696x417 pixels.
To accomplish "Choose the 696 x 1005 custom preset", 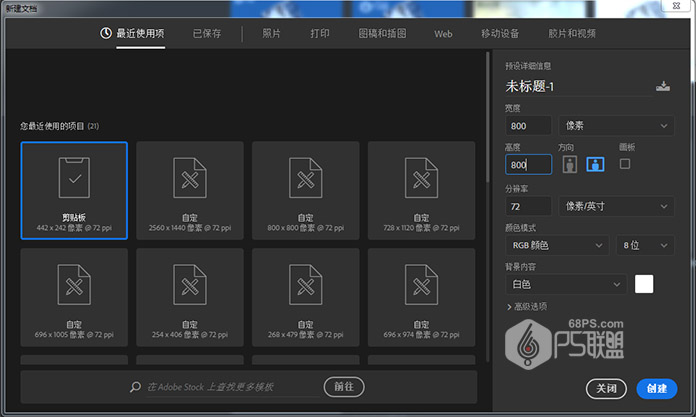I will coord(74,297).
